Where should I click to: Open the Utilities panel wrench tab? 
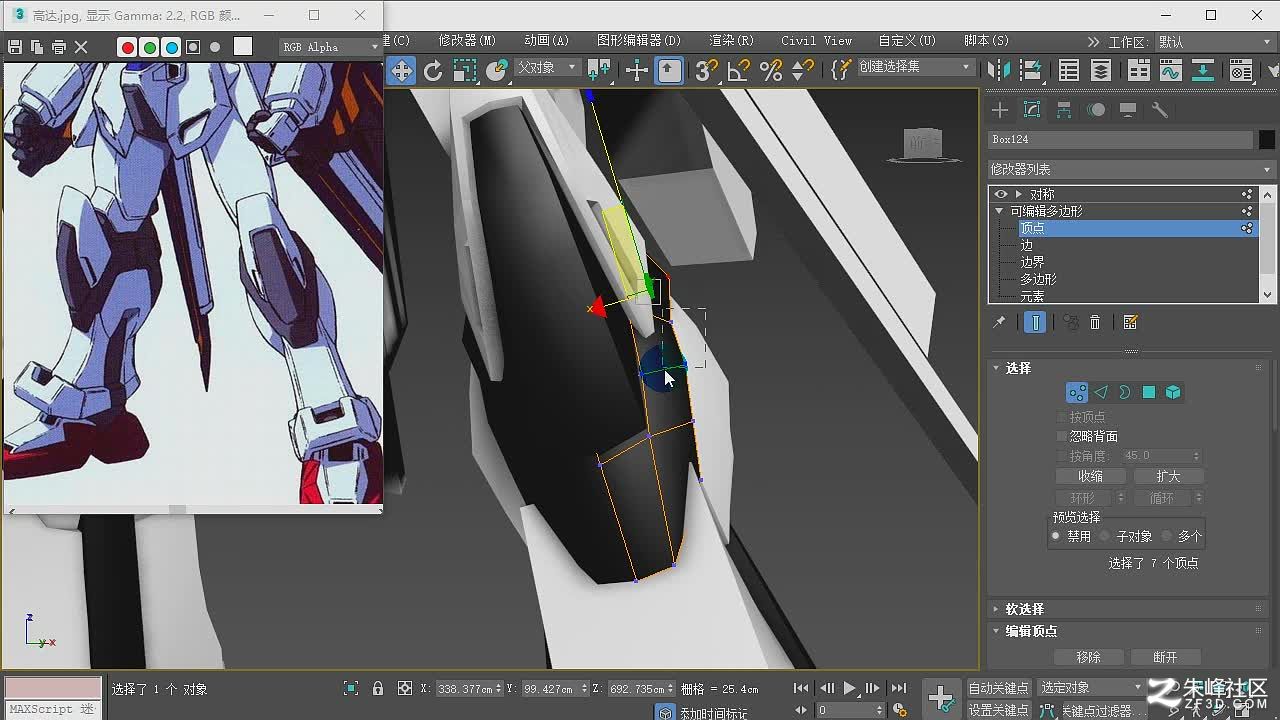point(1160,110)
